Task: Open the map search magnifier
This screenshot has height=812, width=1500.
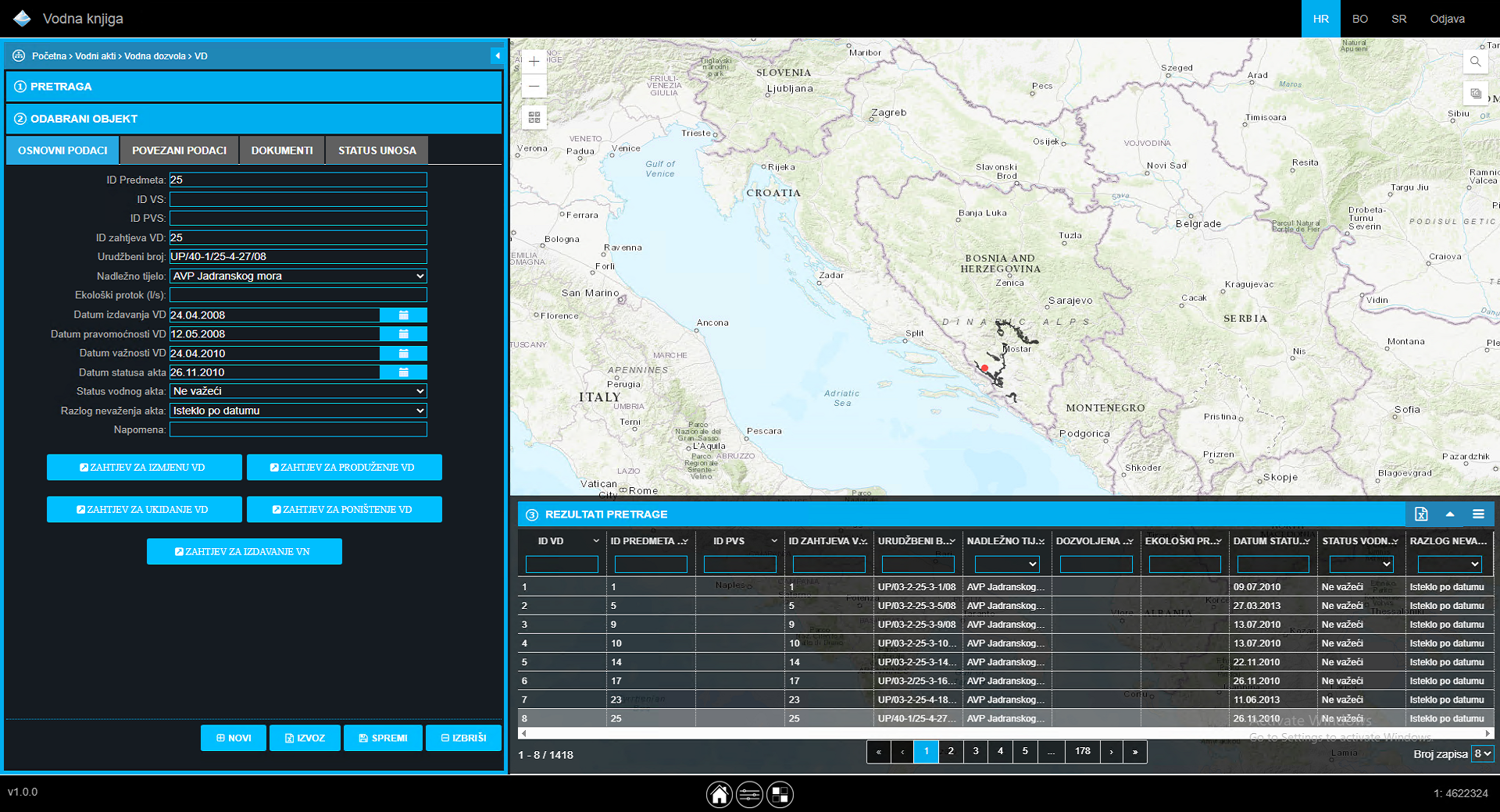Action: pyautogui.click(x=1475, y=62)
